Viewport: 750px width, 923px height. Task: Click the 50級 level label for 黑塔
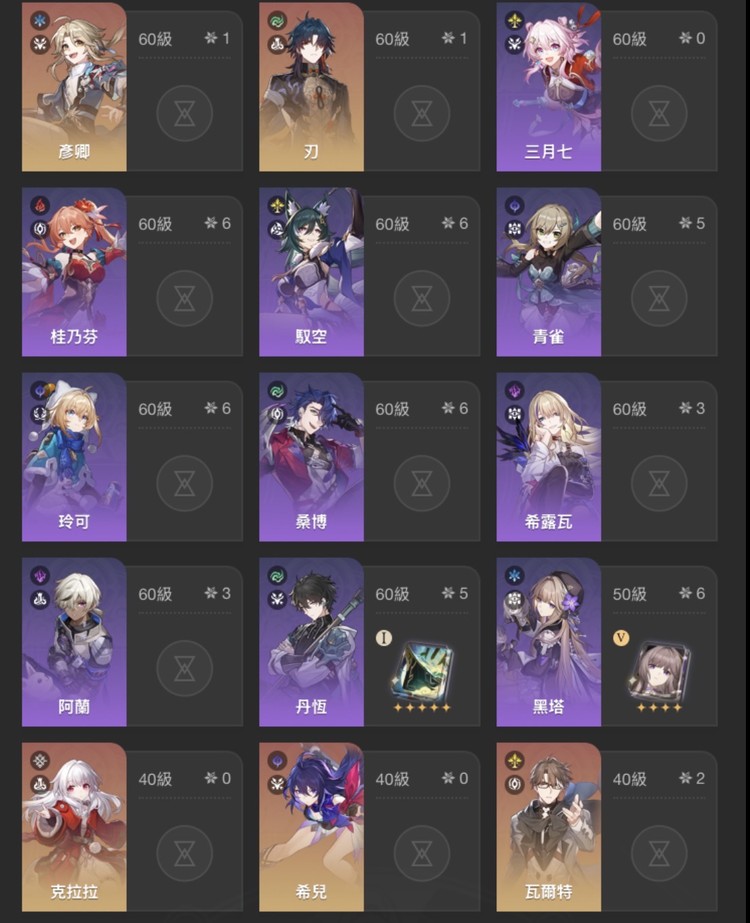pos(630,594)
